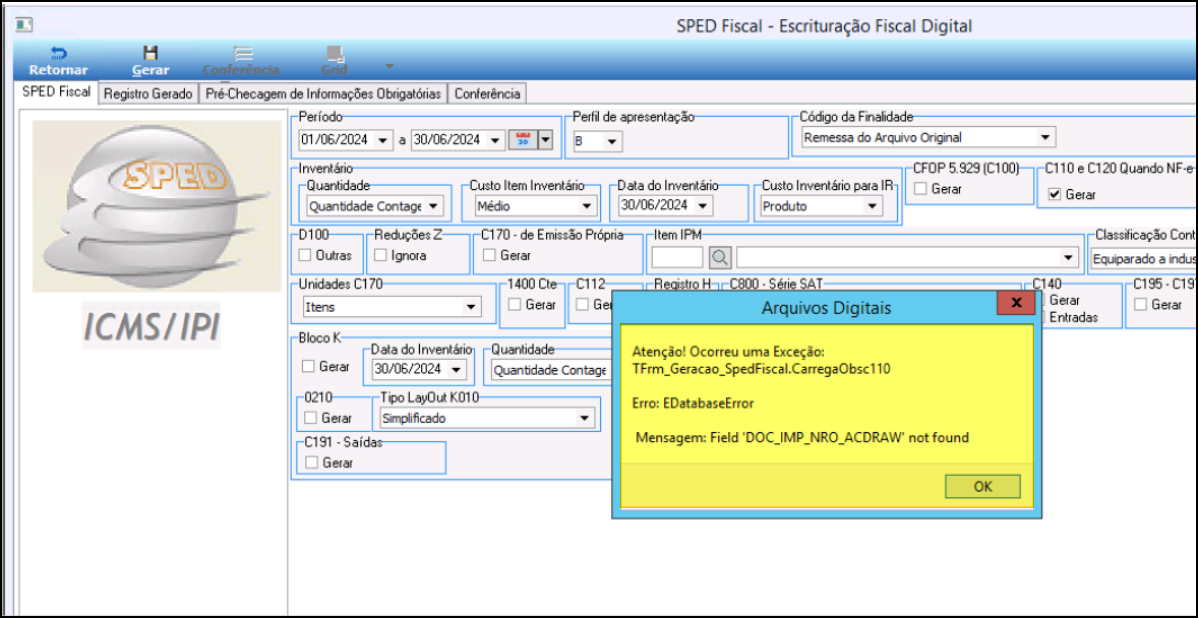1198x618 pixels.
Task: Open the calendar icon in Período
Action: 523,140
